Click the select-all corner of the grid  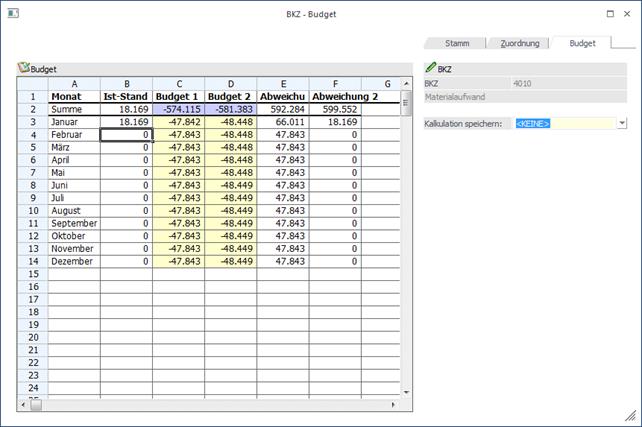coord(32,83)
